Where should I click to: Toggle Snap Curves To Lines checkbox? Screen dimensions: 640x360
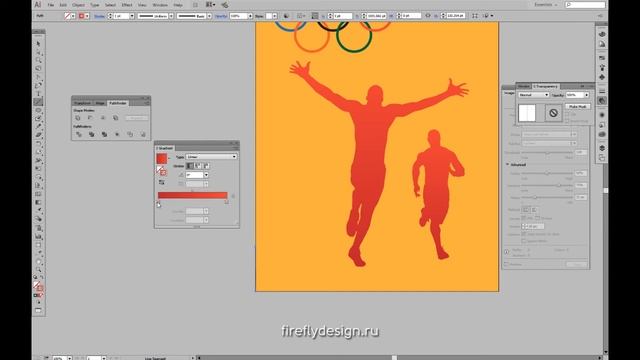click(x=524, y=234)
